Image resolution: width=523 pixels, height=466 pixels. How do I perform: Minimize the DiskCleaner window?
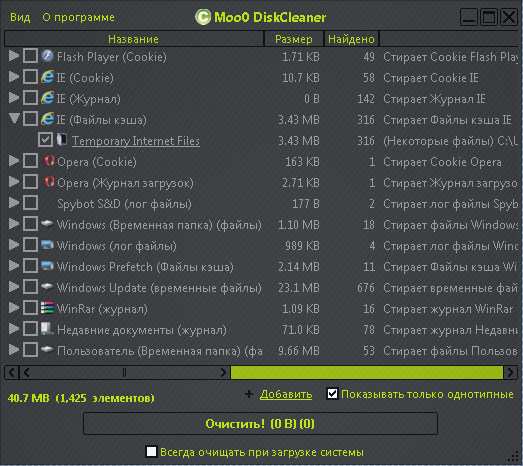click(x=468, y=17)
